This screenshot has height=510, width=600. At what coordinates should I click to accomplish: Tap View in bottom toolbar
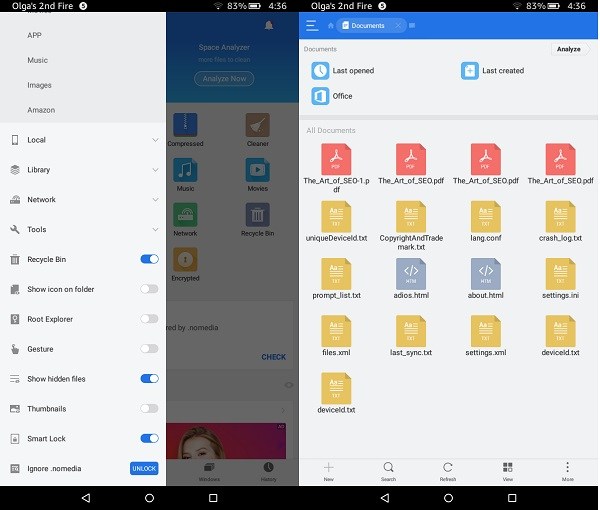coord(508,471)
